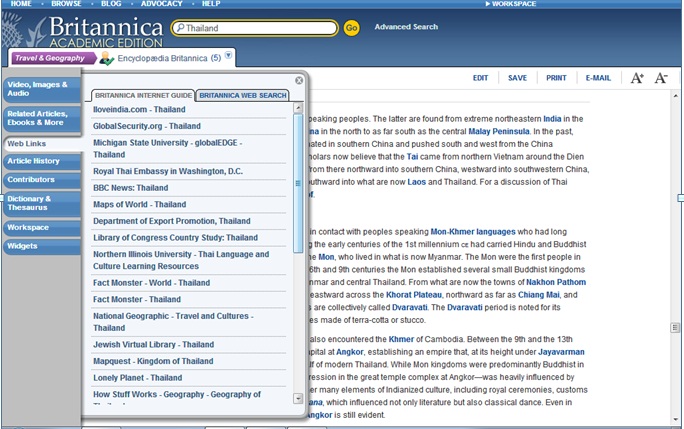
Task: Select the Britannica Internet Guide tab
Action: click(143, 95)
